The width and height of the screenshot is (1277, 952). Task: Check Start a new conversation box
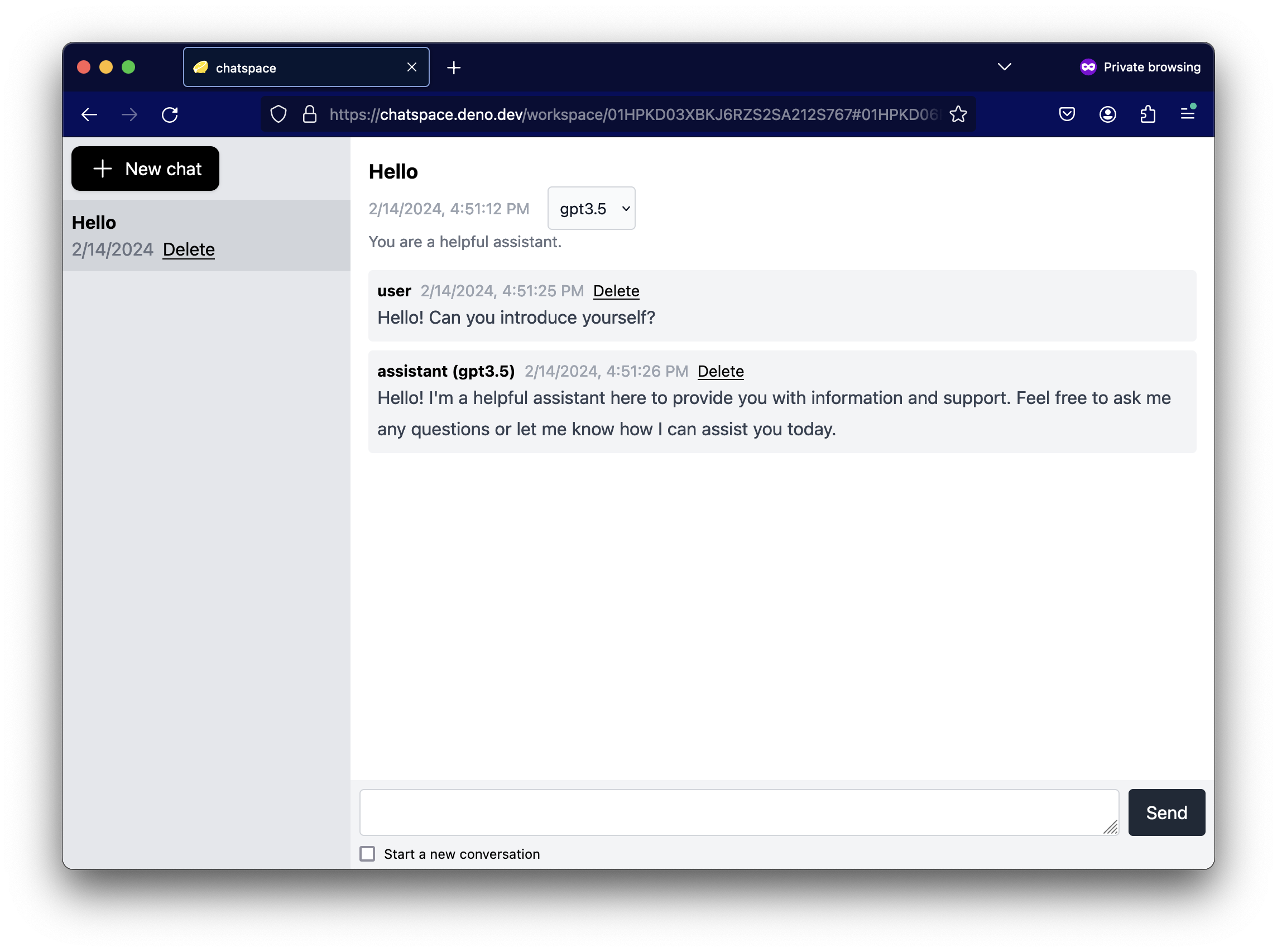tap(367, 853)
